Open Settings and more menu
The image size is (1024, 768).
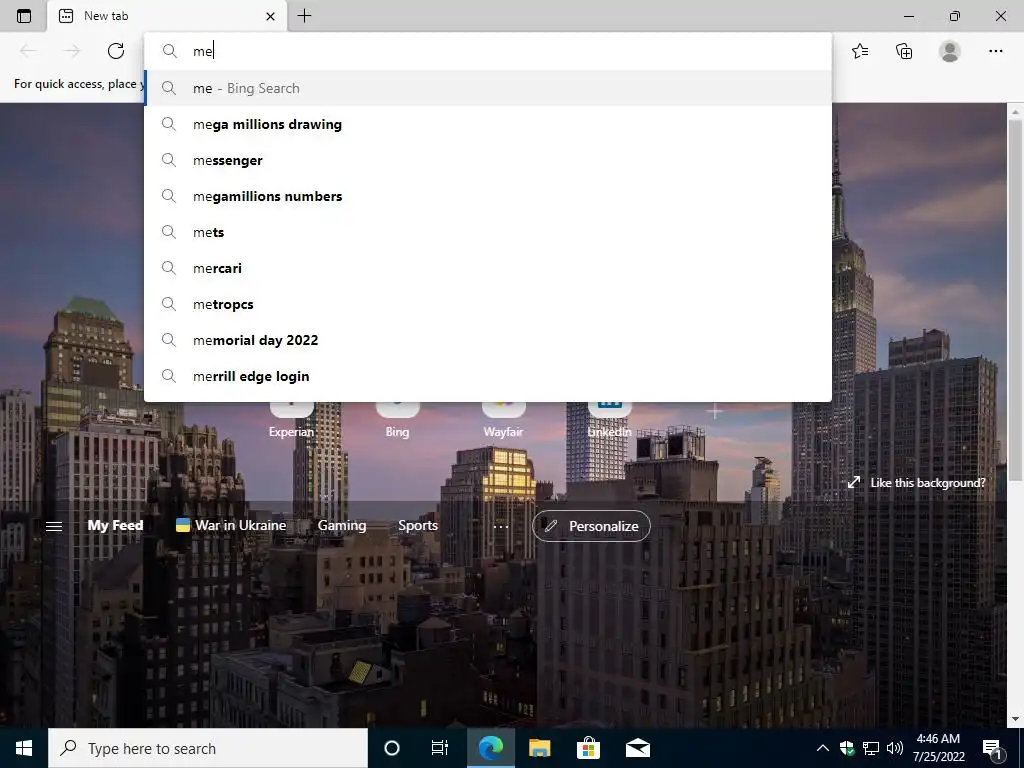coord(995,51)
